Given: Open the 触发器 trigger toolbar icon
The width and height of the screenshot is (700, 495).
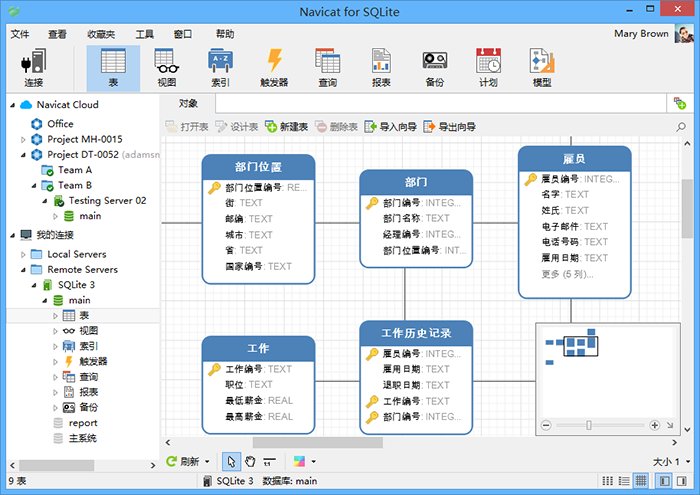Looking at the screenshot, I should click(274, 68).
